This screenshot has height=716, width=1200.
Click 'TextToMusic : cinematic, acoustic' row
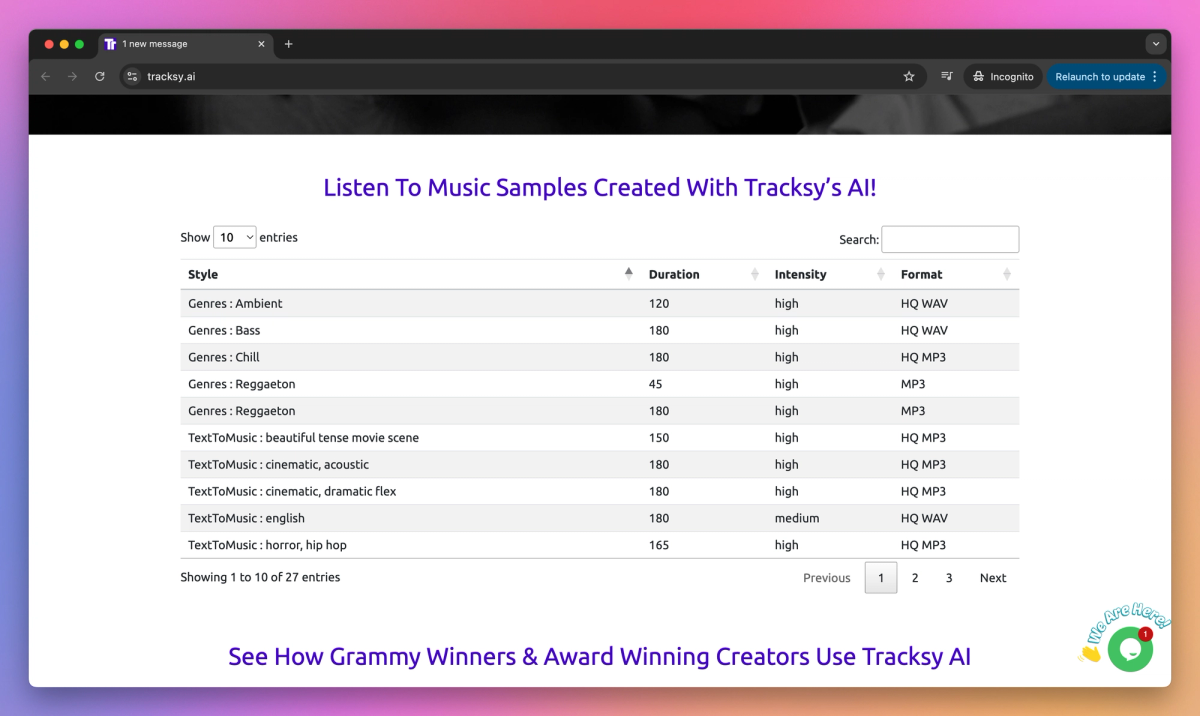[600, 465]
